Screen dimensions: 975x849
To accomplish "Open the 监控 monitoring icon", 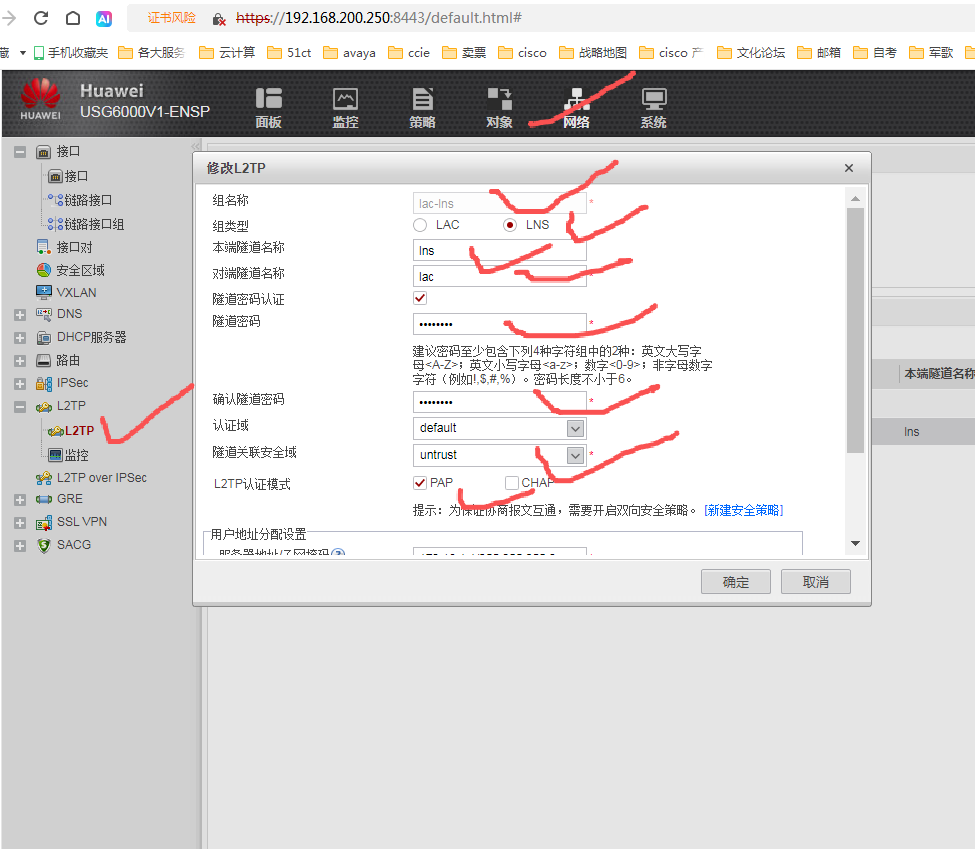I will (x=345, y=103).
